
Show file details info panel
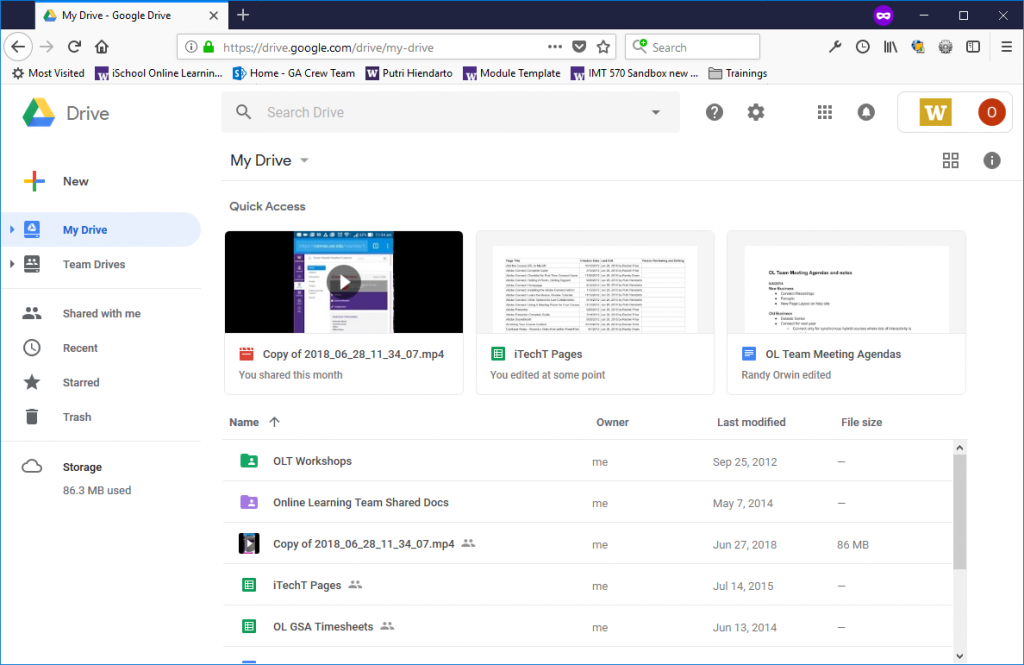[x=991, y=161]
